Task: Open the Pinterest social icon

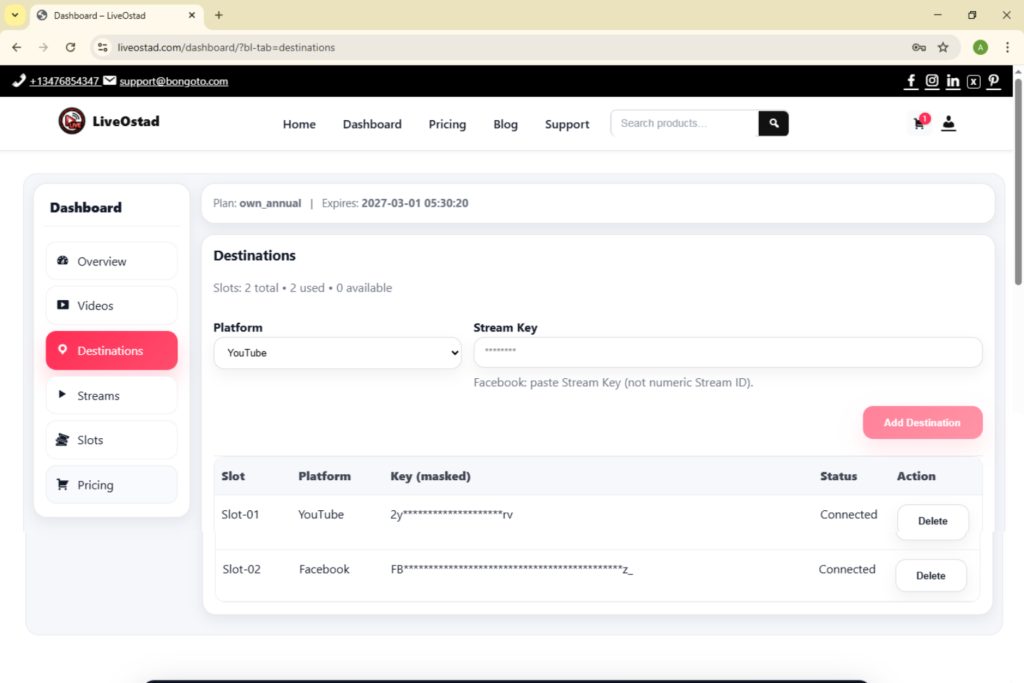Action: pyautogui.click(x=993, y=81)
